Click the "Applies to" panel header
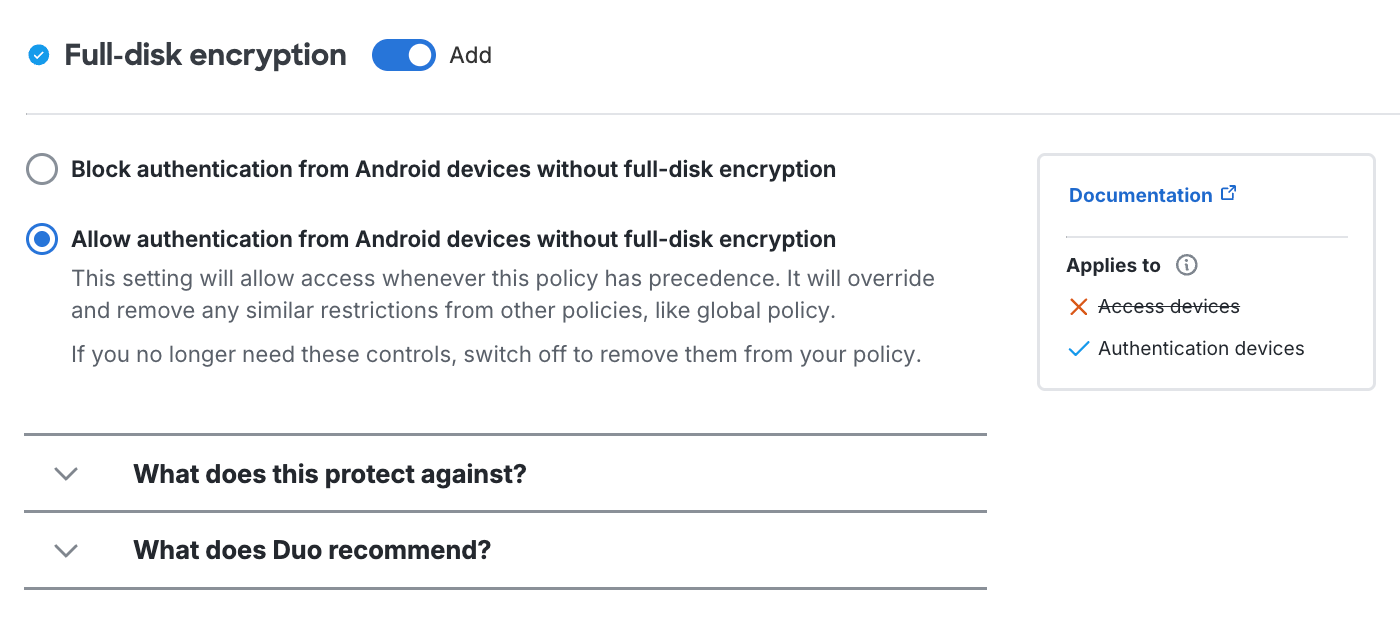The width and height of the screenshot is (1400, 617). point(1113,265)
